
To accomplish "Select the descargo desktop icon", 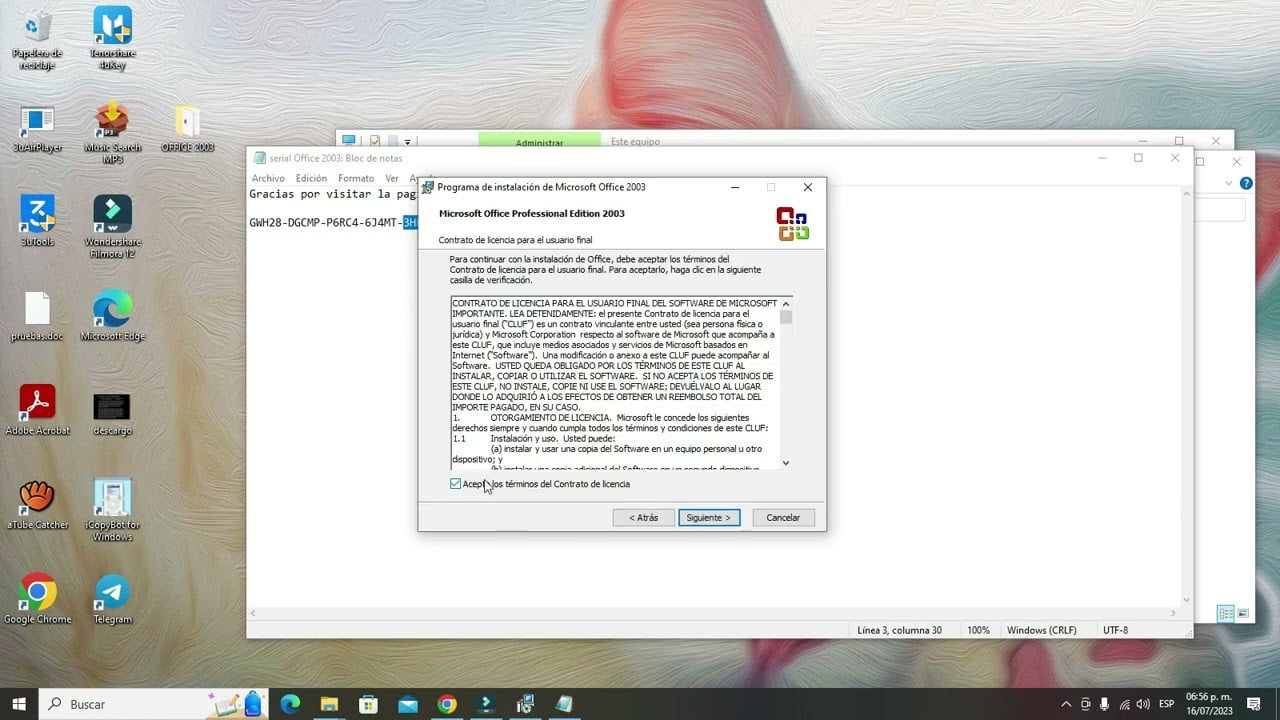I will (112, 411).
